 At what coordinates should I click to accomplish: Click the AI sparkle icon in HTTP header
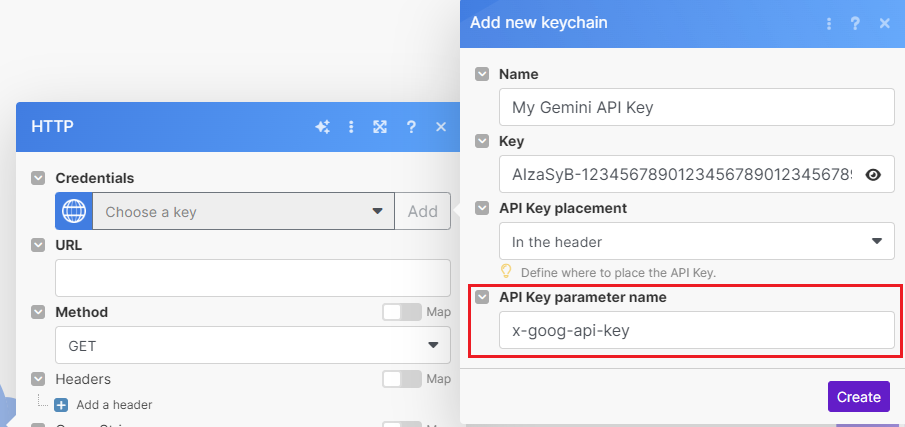click(322, 127)
